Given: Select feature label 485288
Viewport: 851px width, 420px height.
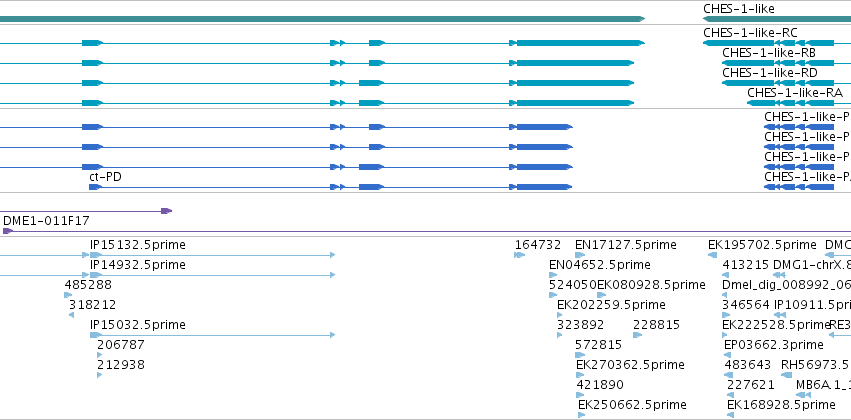Looking at the screenshot, I should pos(88,284).
